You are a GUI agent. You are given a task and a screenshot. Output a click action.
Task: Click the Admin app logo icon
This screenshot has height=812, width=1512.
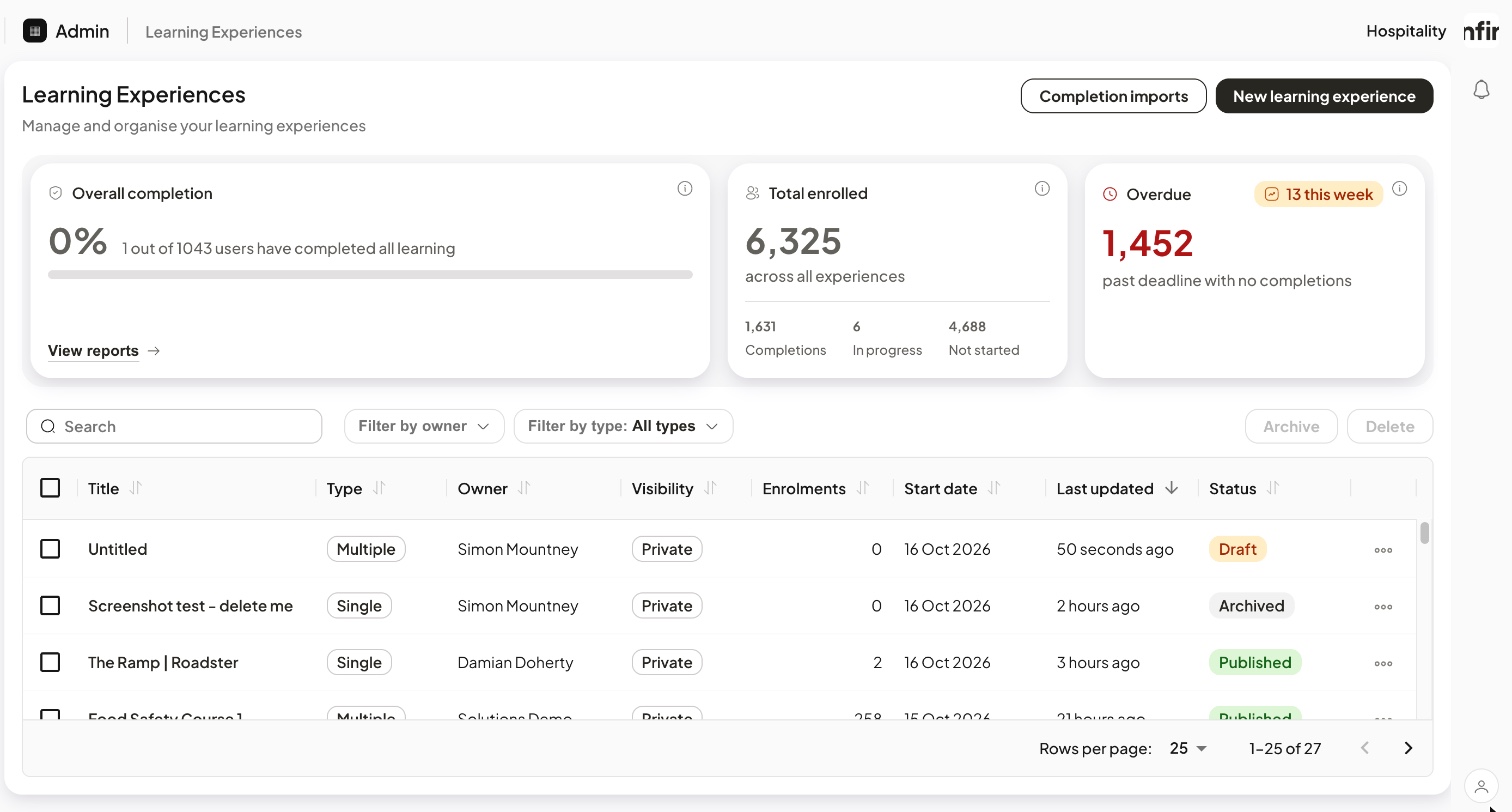tap(35, 31)
